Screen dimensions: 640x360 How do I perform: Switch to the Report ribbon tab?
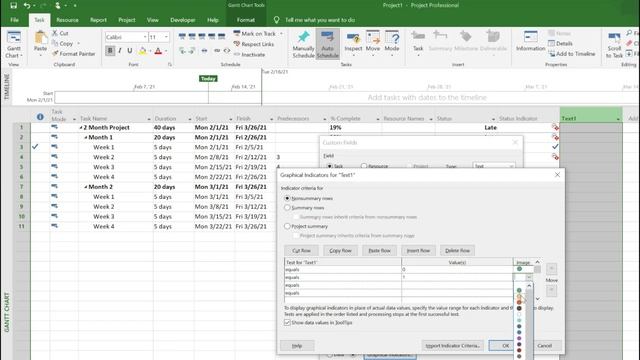(98, 20)
